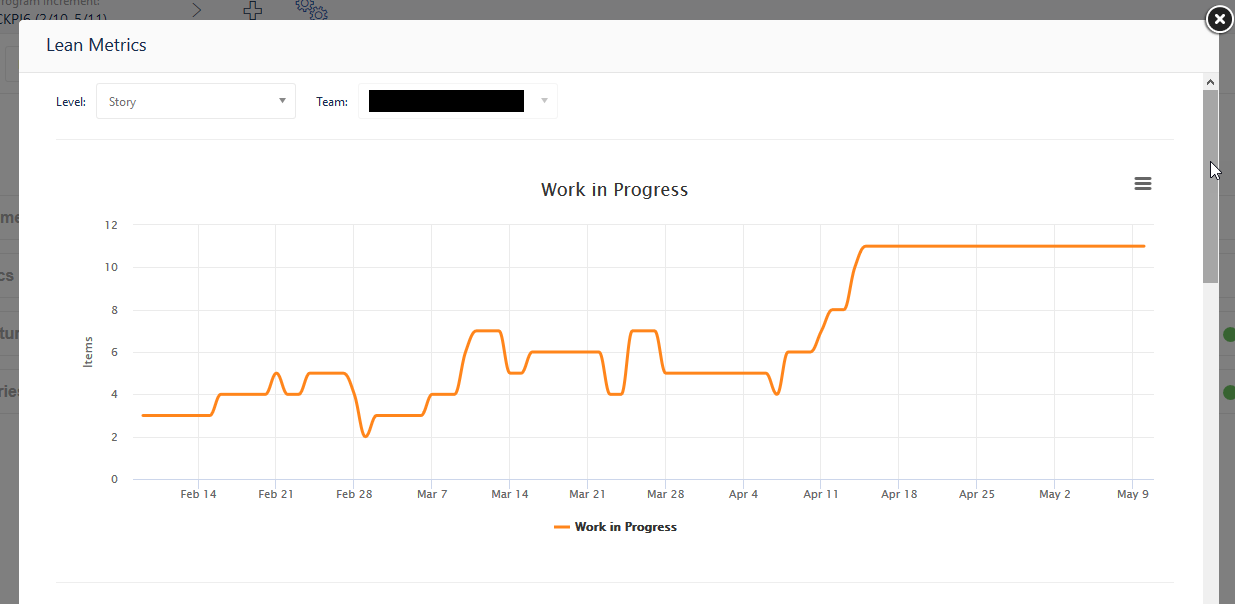Screen dimensions: 1235x604
Task: Click the right chevron in background header
Action: tap(197, 10)
